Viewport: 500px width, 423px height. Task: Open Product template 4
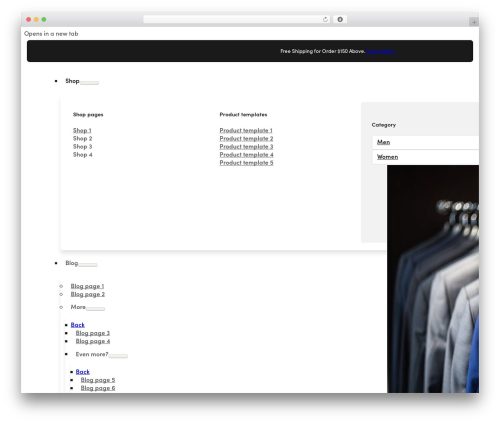(x=246, y=155)
